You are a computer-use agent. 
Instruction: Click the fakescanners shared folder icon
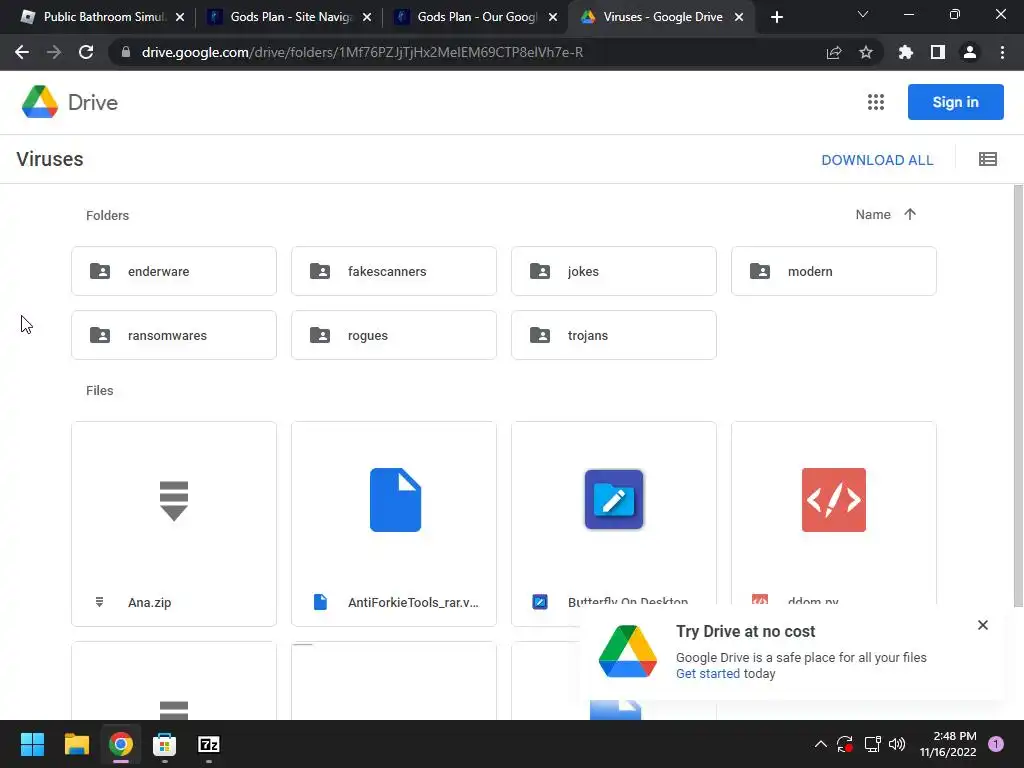(320, 271)
